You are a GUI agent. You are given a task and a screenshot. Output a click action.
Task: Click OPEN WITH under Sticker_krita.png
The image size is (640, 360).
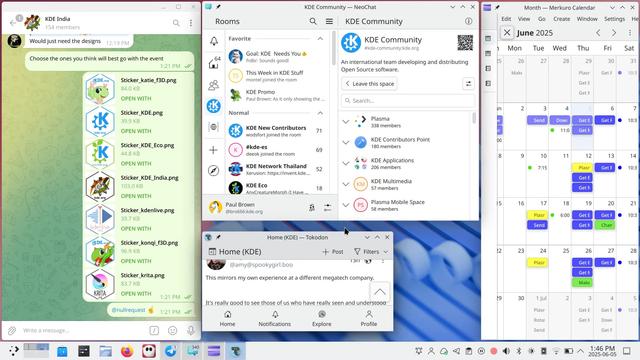(136, 293)
